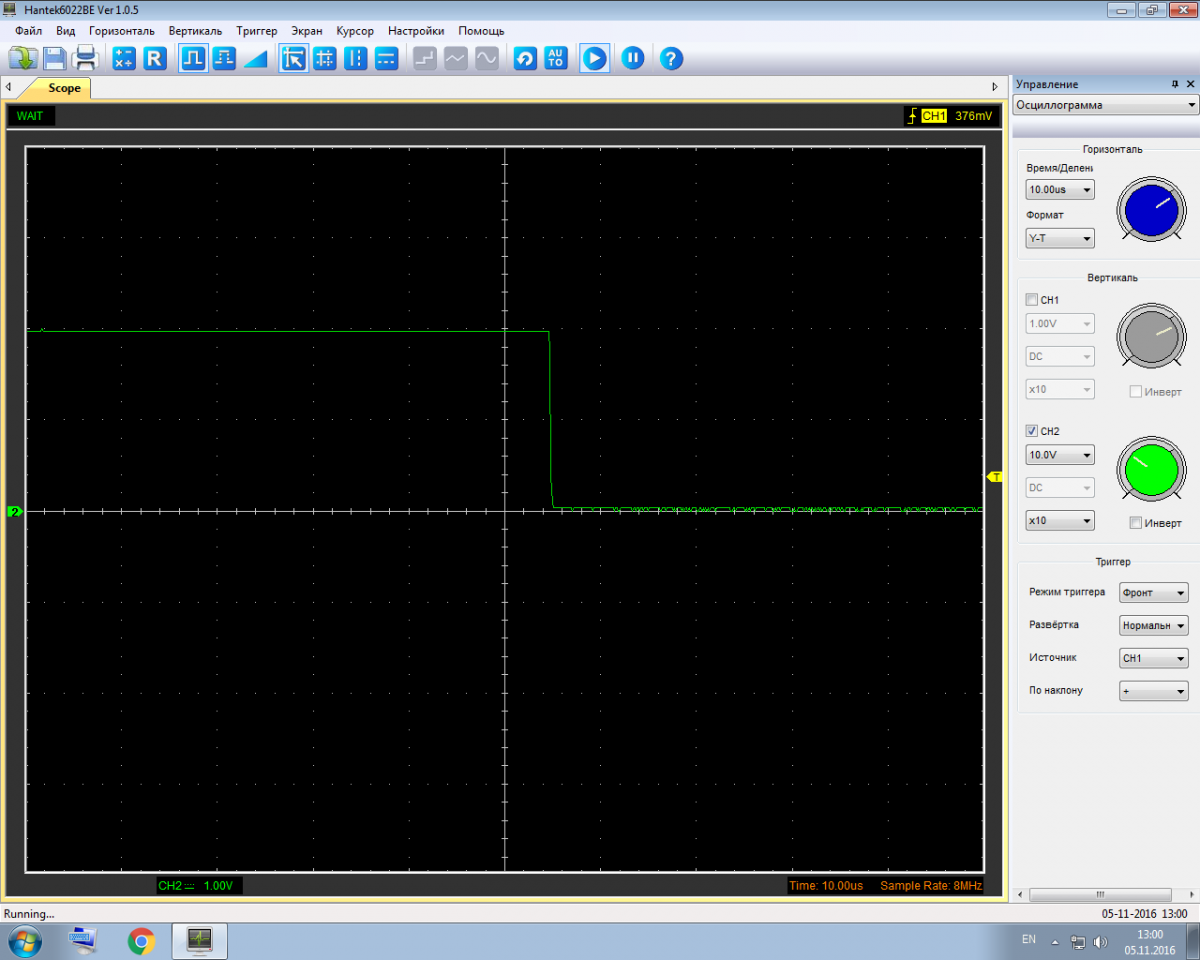Open the Развёртка Нормальн dropdown
The width and height of the screenshot is (1200, 960).
point(1154,625)
